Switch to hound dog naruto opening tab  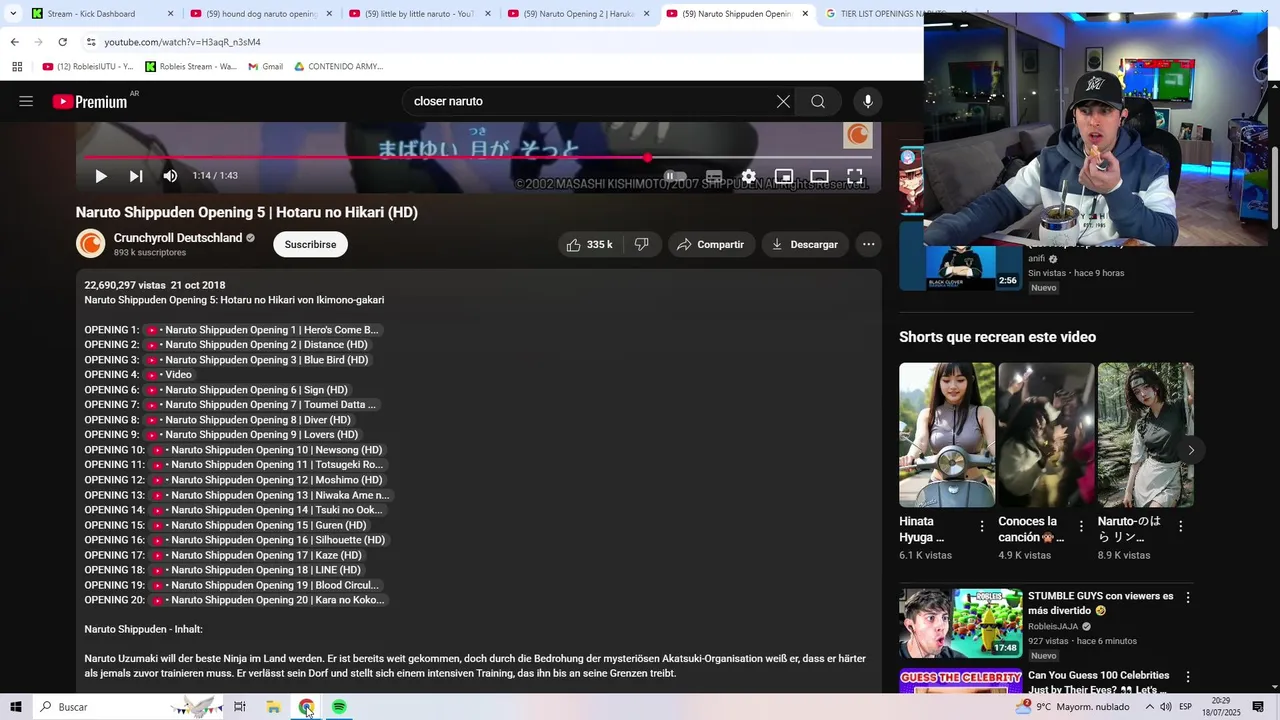tap(262, 14)
